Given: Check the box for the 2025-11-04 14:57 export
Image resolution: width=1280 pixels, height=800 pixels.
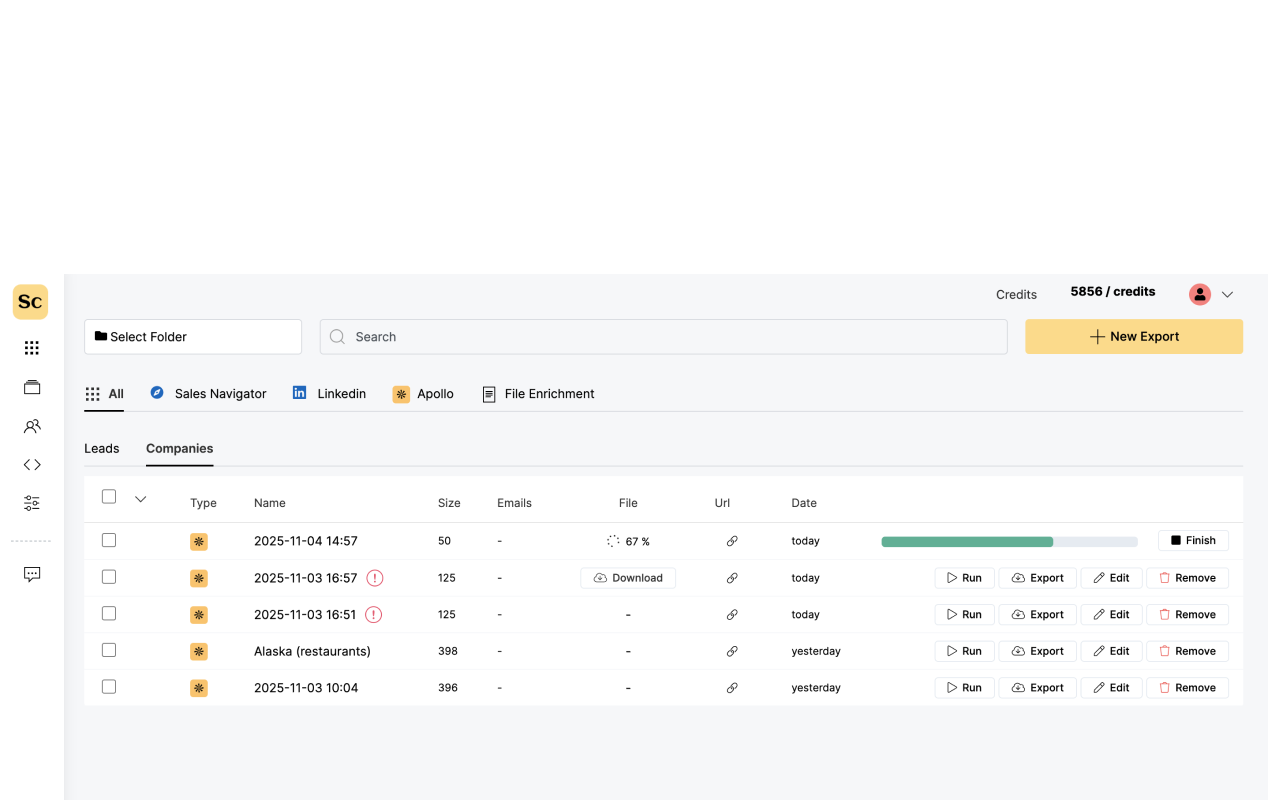Looking at the screenshot, I should [x=109, y=539].
